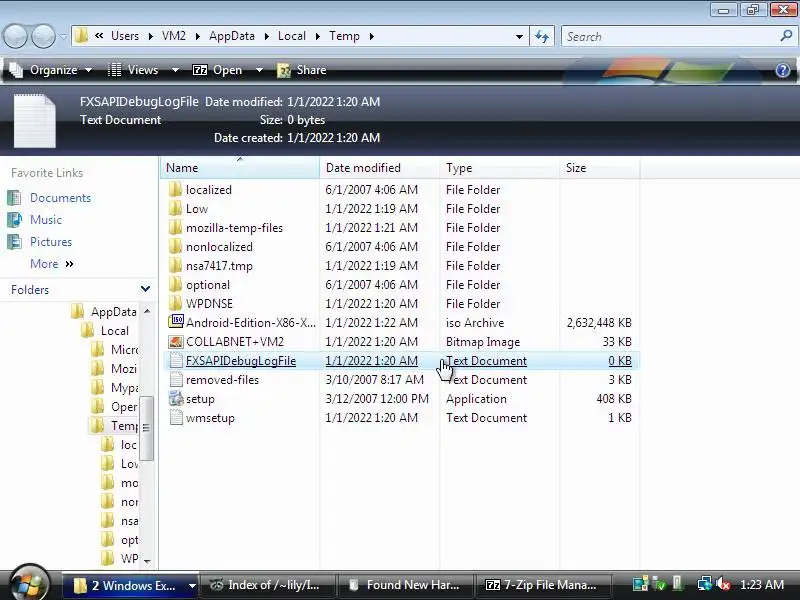Click the Share toolbar button
The height and width of the screenshot is (600, 800).
click(302, 70)
